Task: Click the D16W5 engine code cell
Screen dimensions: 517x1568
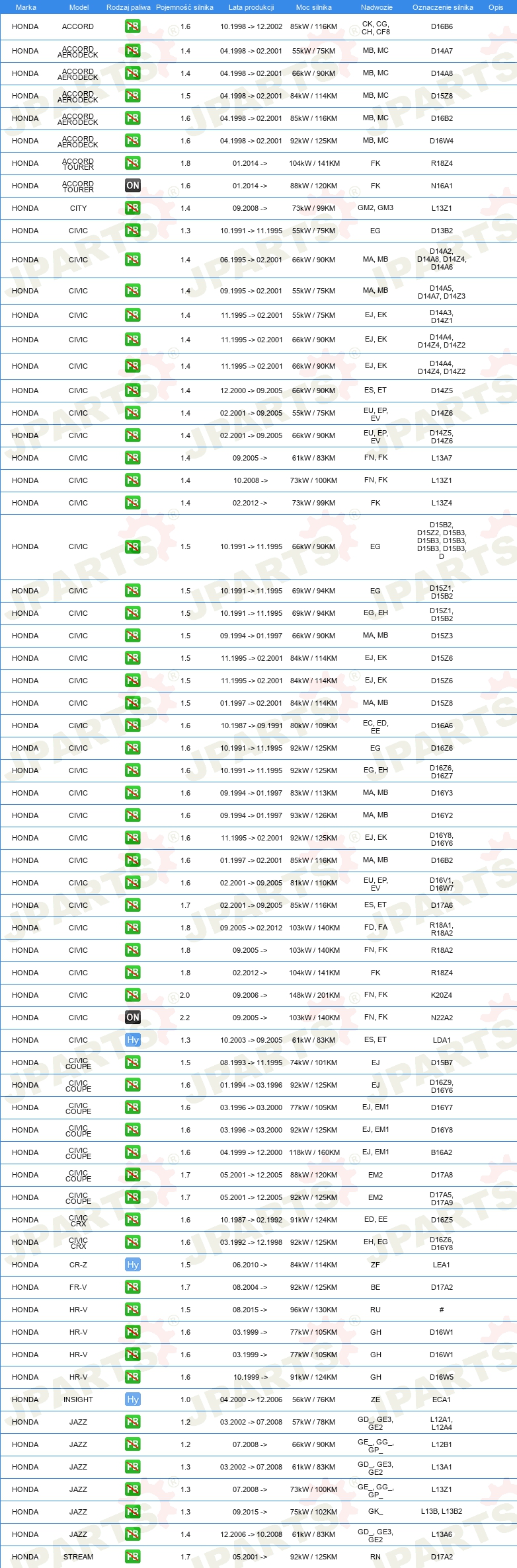Action: click(442, 1377)
